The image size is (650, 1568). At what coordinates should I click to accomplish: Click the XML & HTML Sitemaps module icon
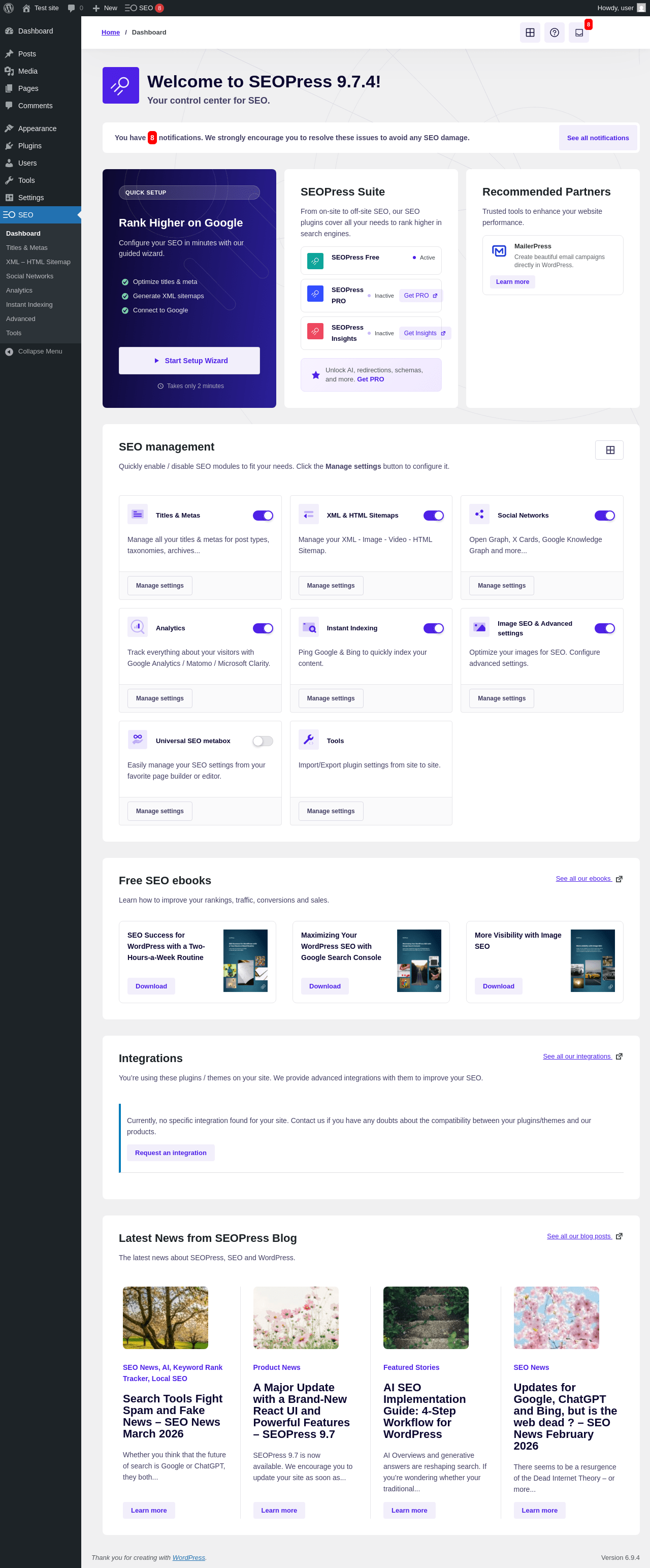pyautogui.click(x=309, y=515)
